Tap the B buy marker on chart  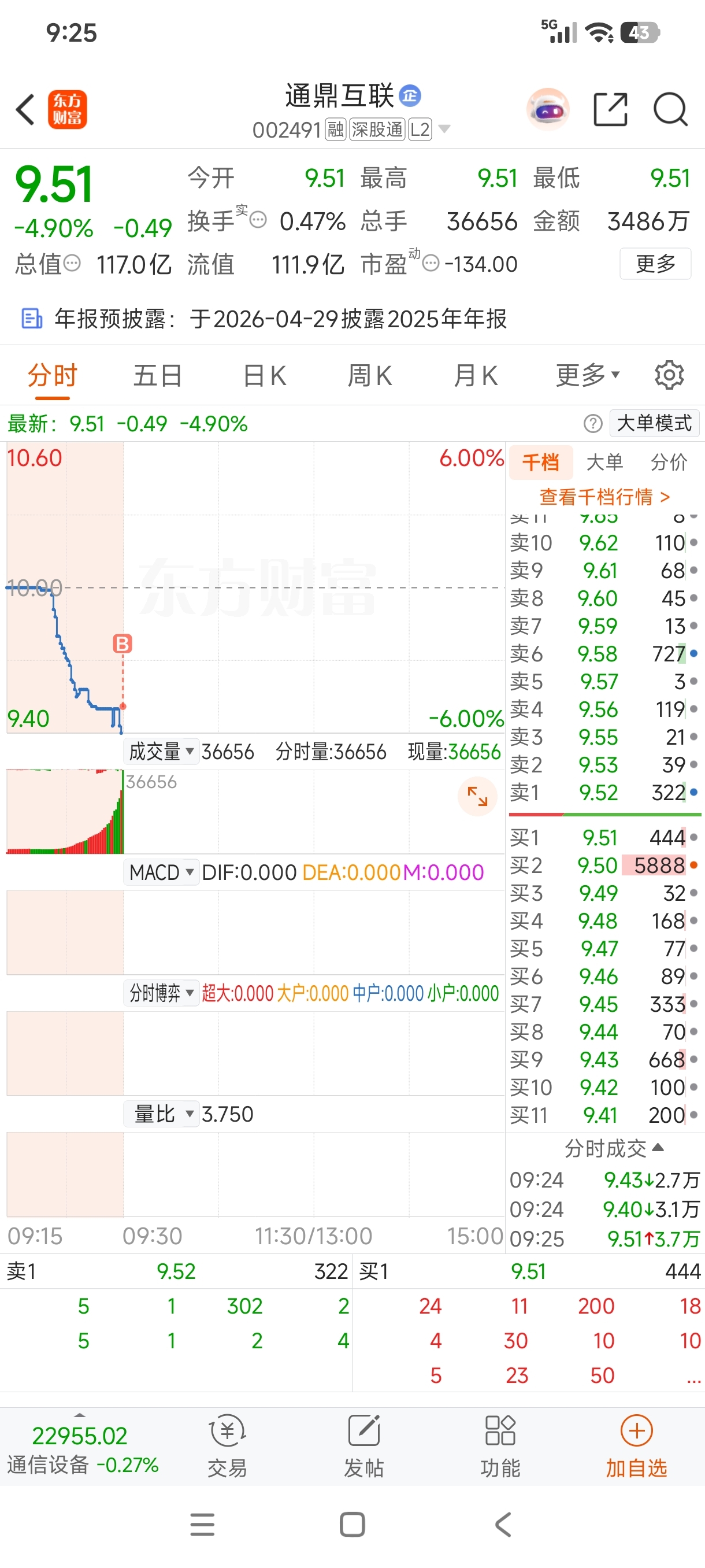[123, 644]
